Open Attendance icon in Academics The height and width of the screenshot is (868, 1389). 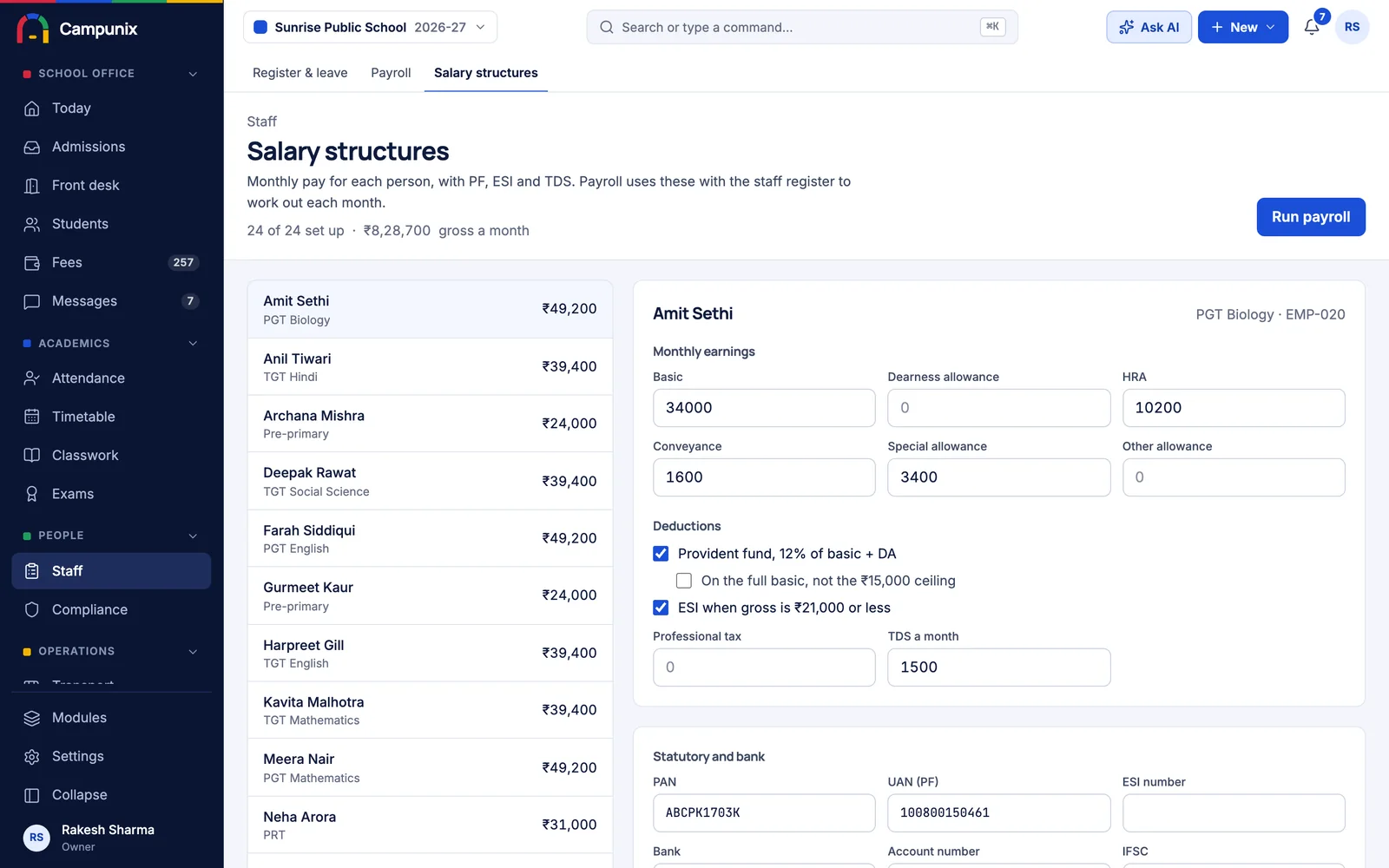tap(32, 378)
